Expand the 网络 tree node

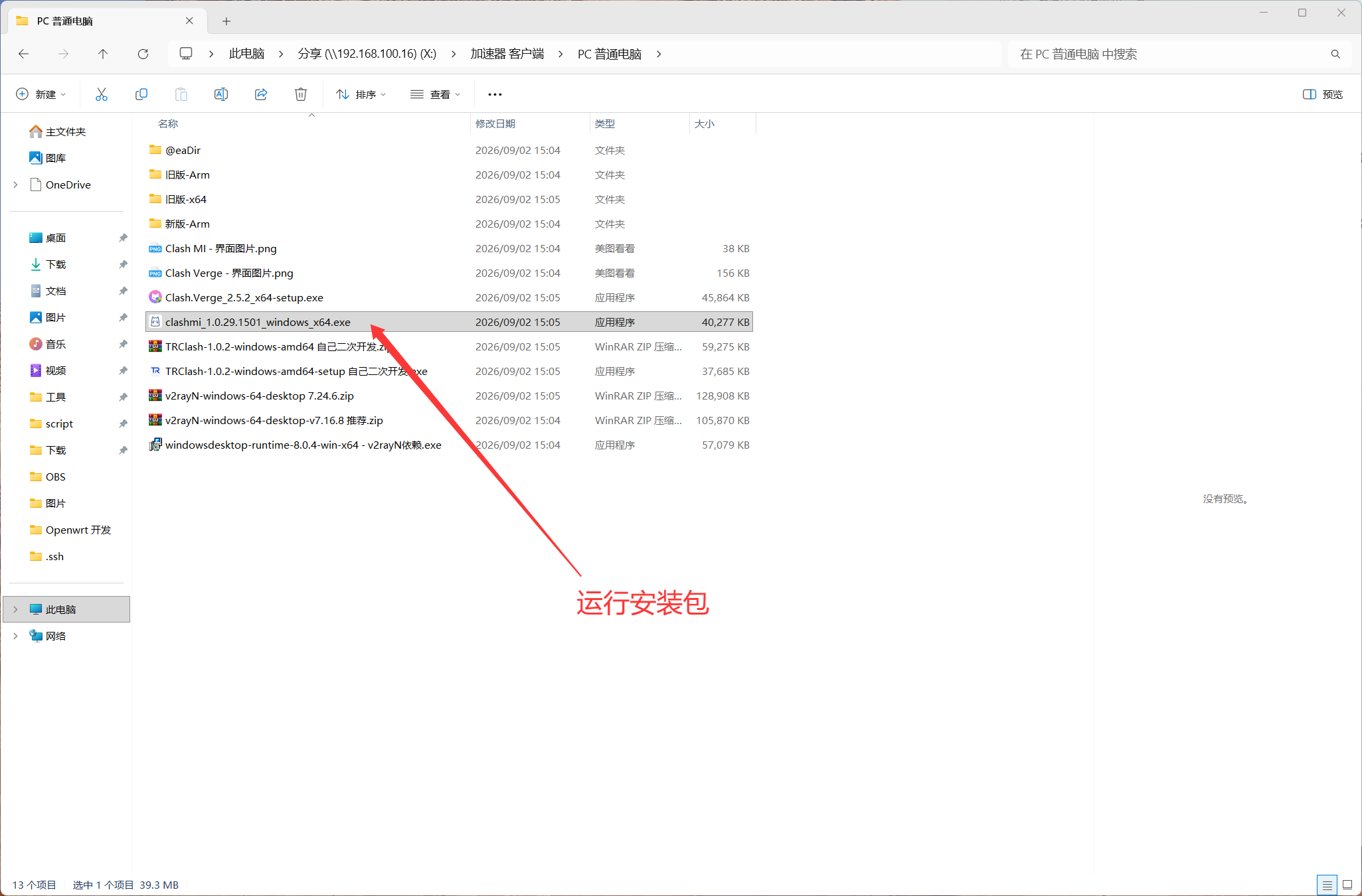click(15, 636)
